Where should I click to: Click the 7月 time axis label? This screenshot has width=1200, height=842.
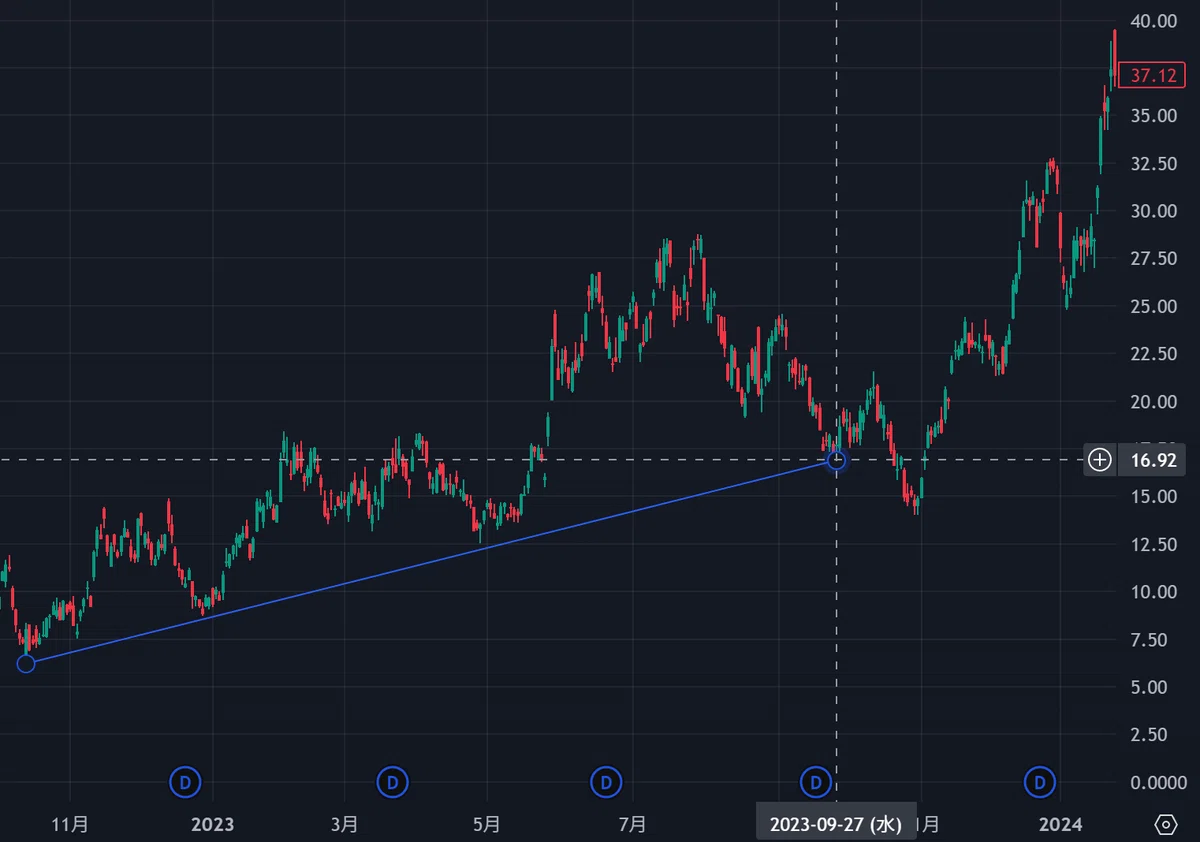[633, 825]
